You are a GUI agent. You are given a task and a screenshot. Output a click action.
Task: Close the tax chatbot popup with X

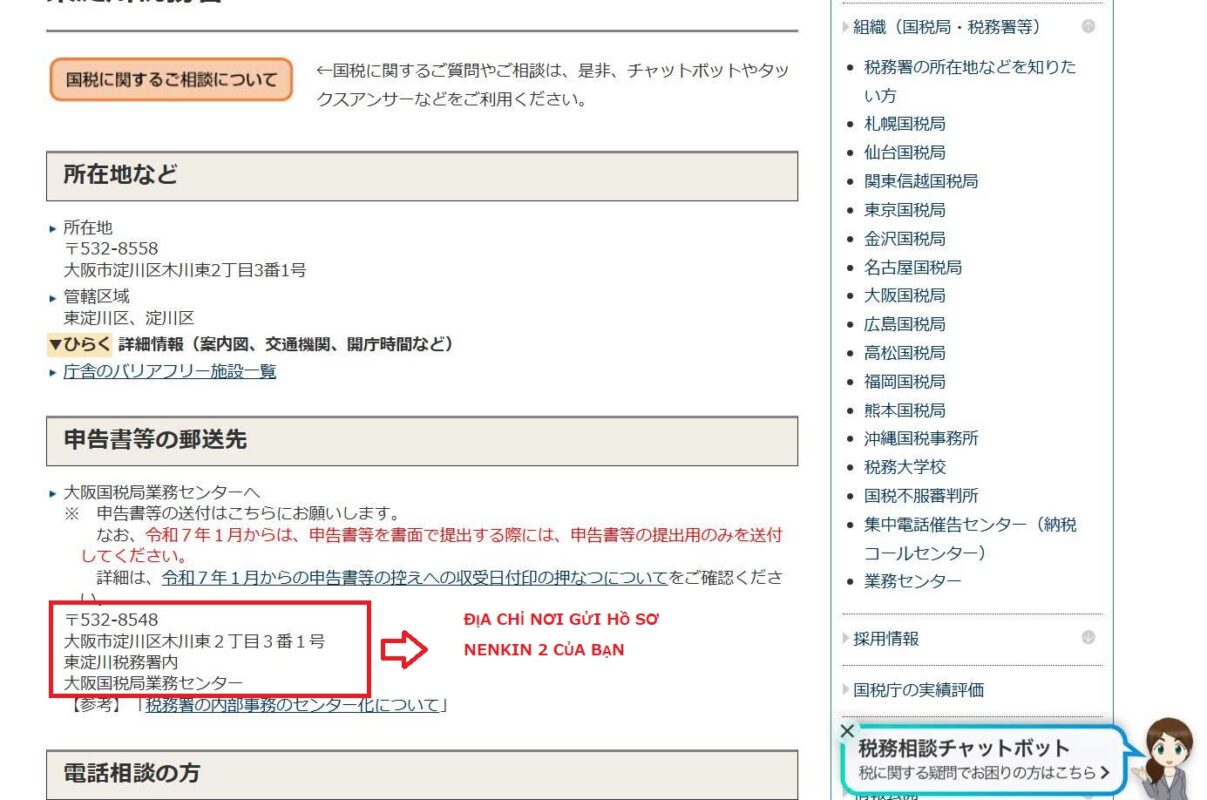pyautogui.click(x=847, y=731)
